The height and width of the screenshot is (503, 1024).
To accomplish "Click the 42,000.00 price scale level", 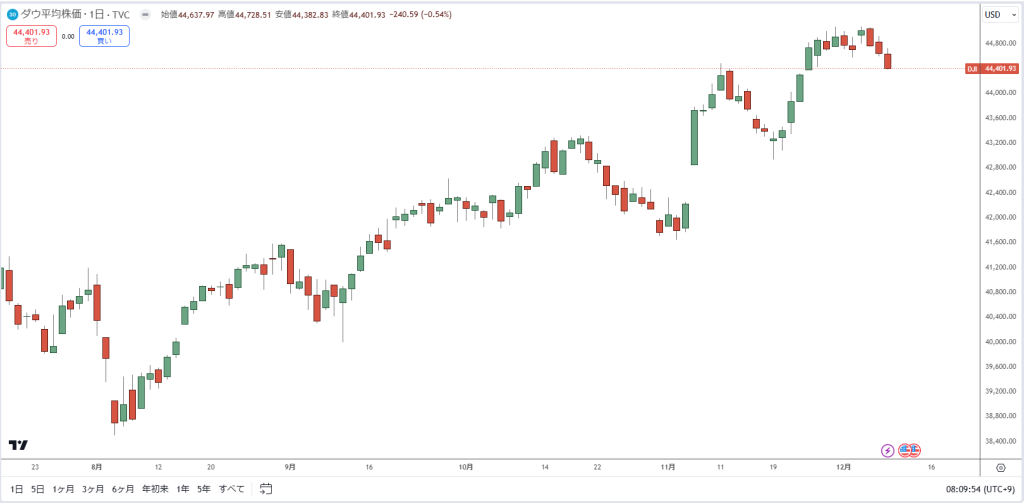I will (1000, 217).
